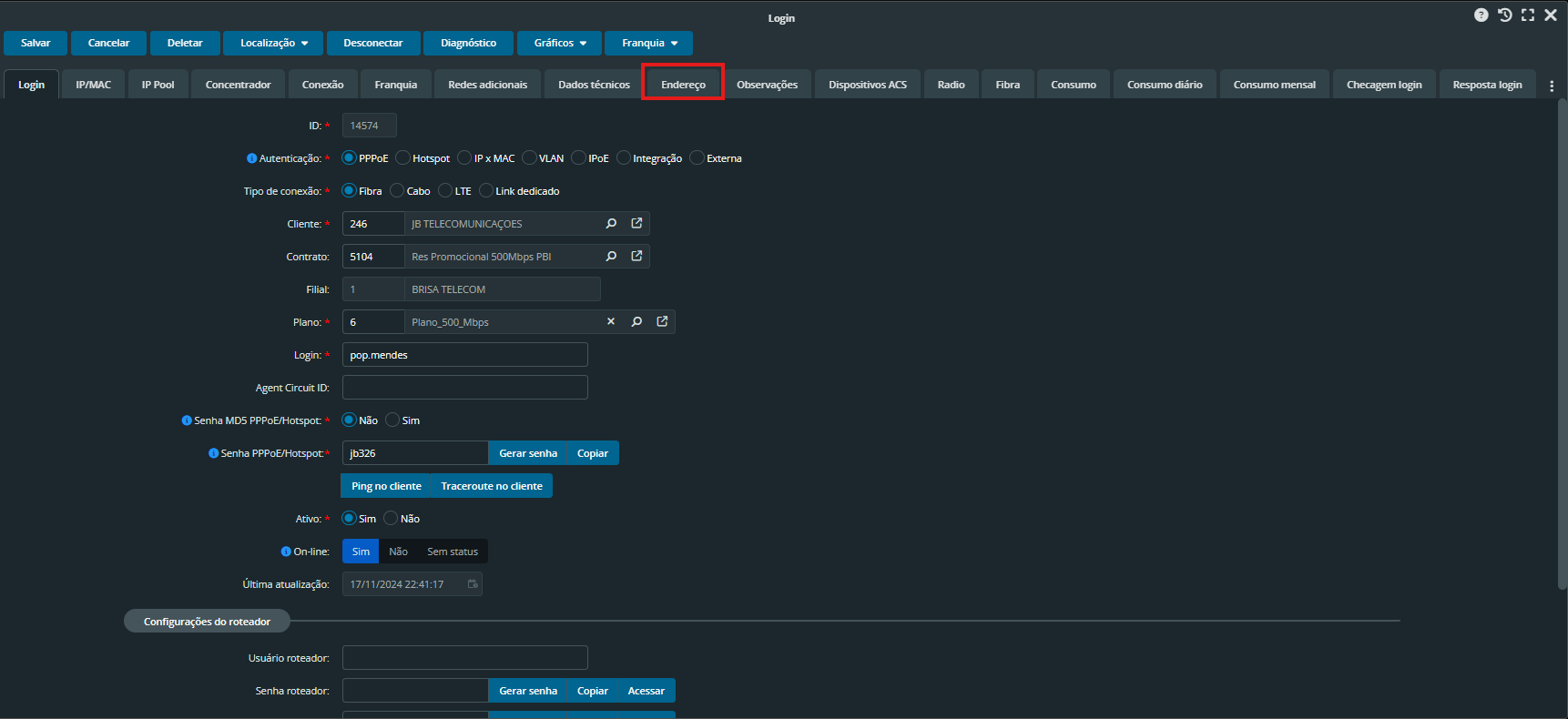
Task: Expand the Localização dropdown
Action: point(274,44)
